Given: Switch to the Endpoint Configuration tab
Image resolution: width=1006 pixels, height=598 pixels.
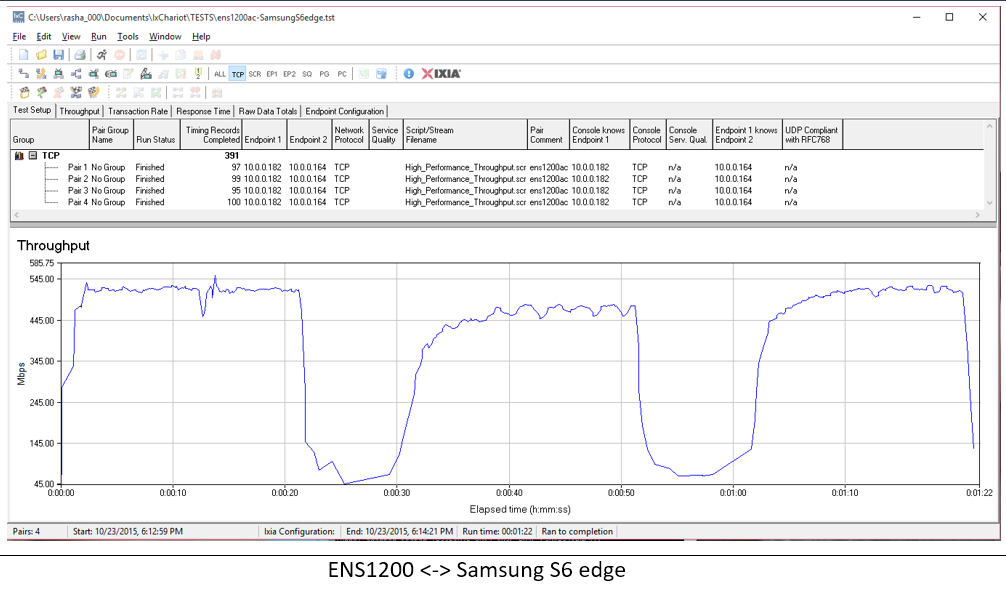Looking at the screenshot, I should pos(345,111).
